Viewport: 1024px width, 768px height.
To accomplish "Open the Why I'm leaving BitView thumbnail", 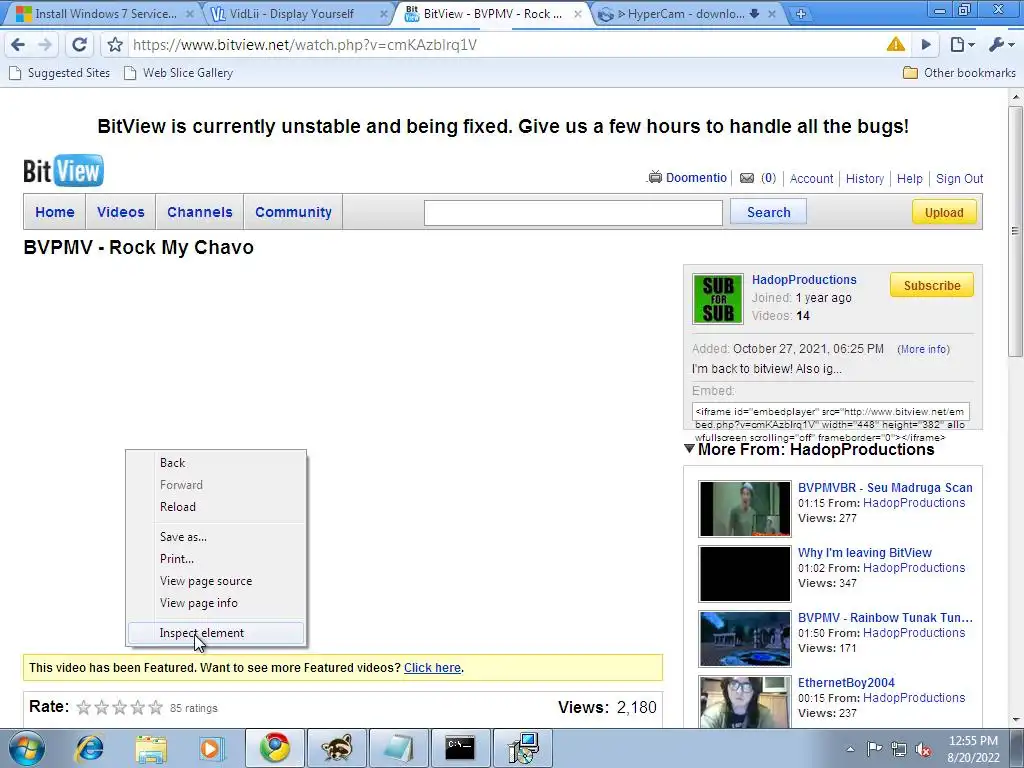I will point(744,574).
